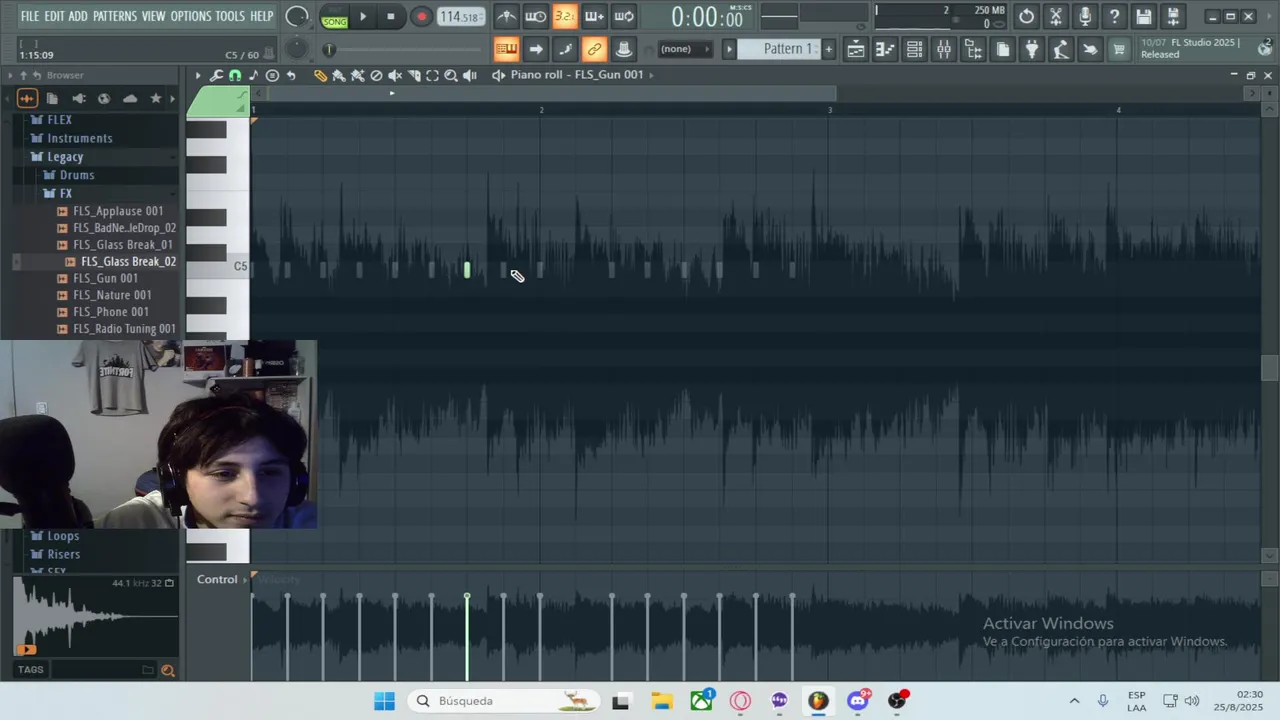Select the Paint brush tool in piano roll

pos(339,75)
